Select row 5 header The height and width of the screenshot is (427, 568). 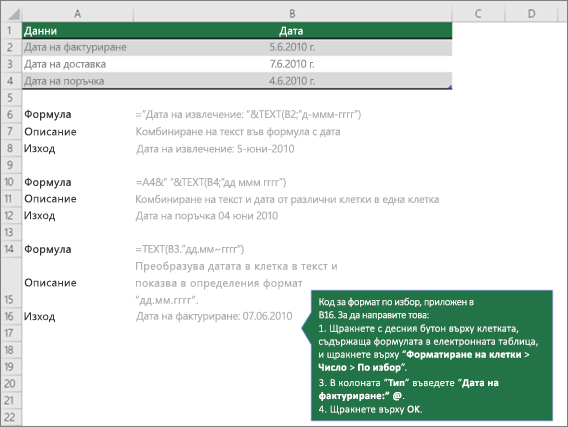click(10, 97)
